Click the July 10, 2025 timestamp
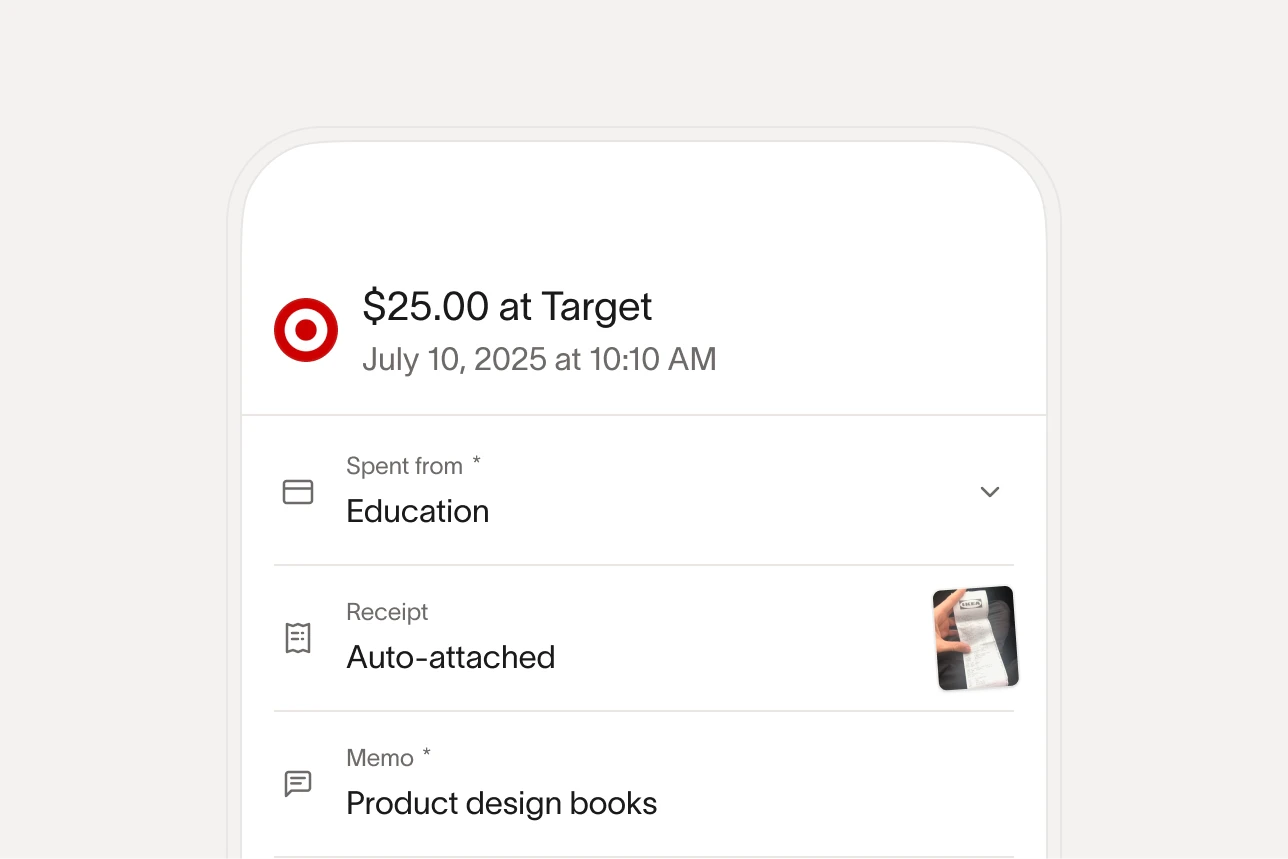 [x=538, y=359]
